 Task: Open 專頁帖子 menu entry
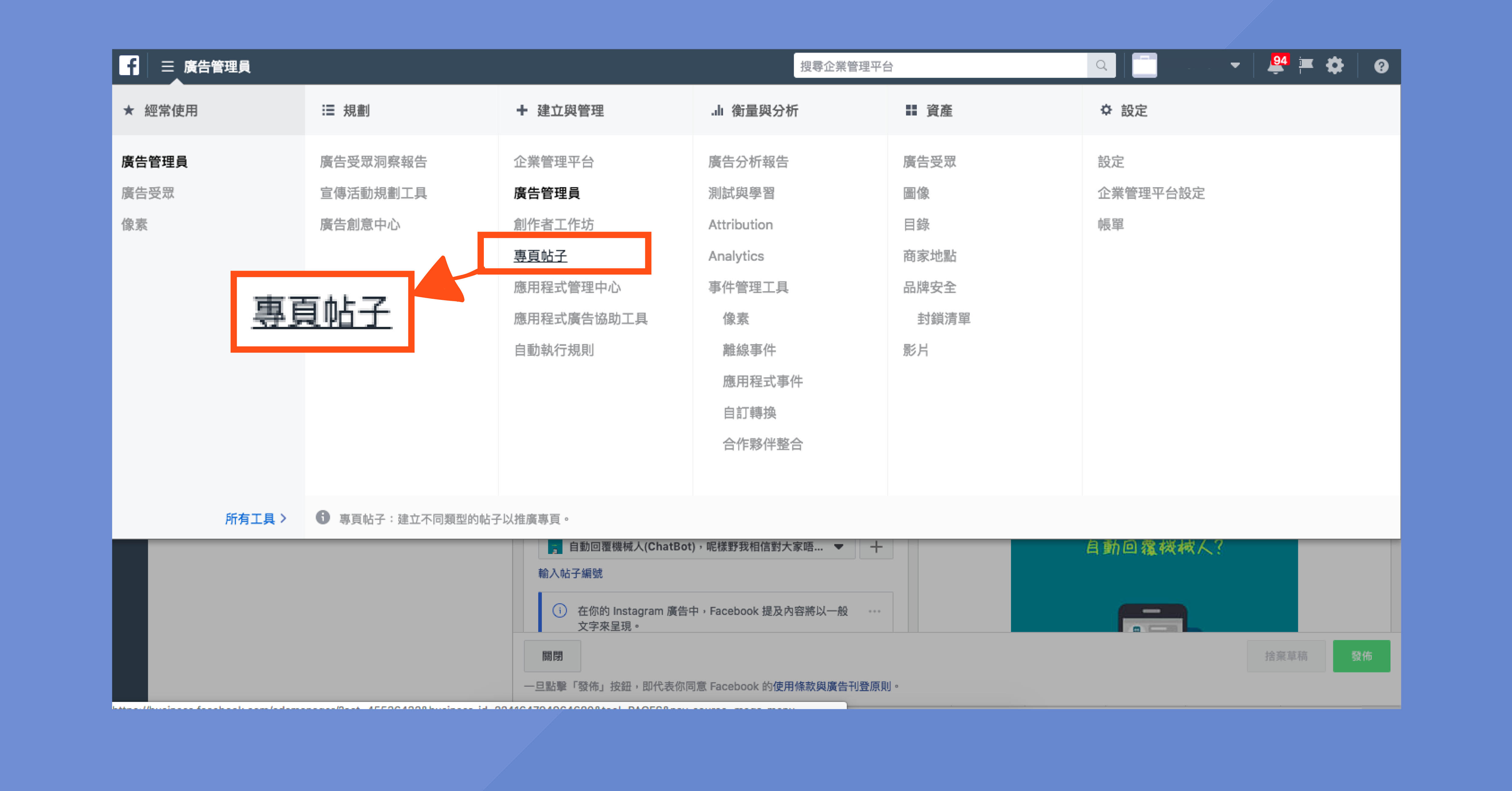(x=540, y=256)
